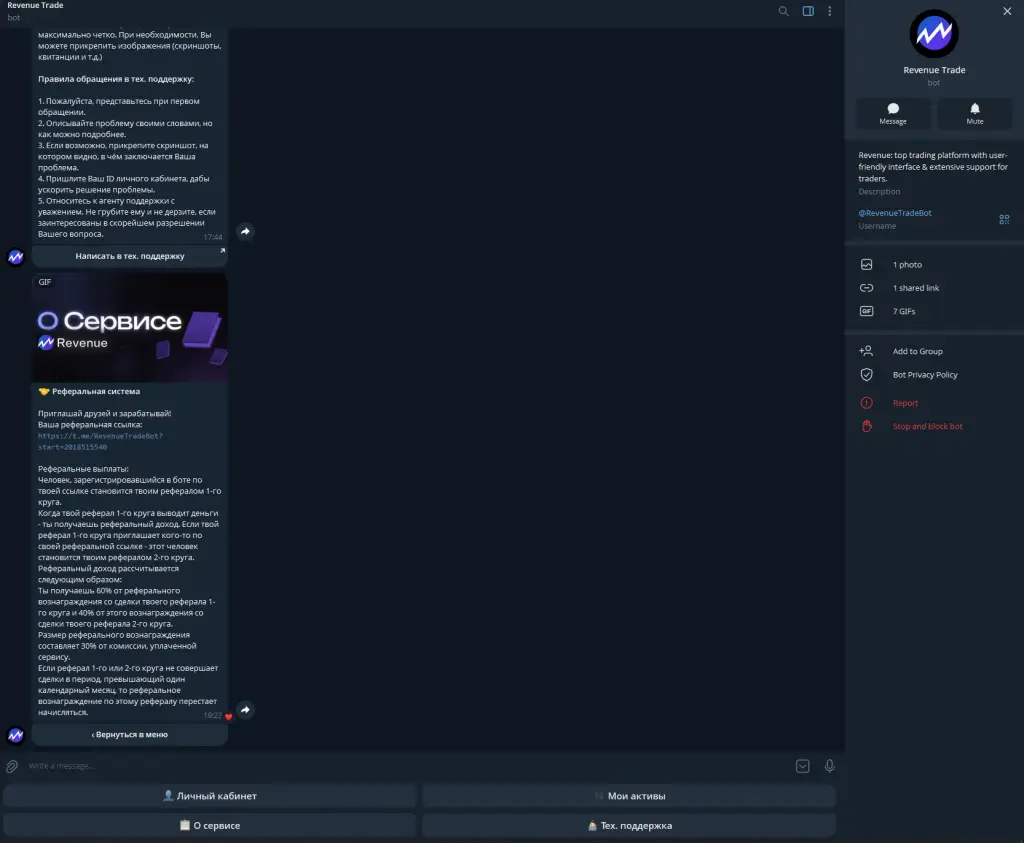Toggle the right info sidebar panel
This screenshot has height=843, width=1024.
[x=808, y=11]
